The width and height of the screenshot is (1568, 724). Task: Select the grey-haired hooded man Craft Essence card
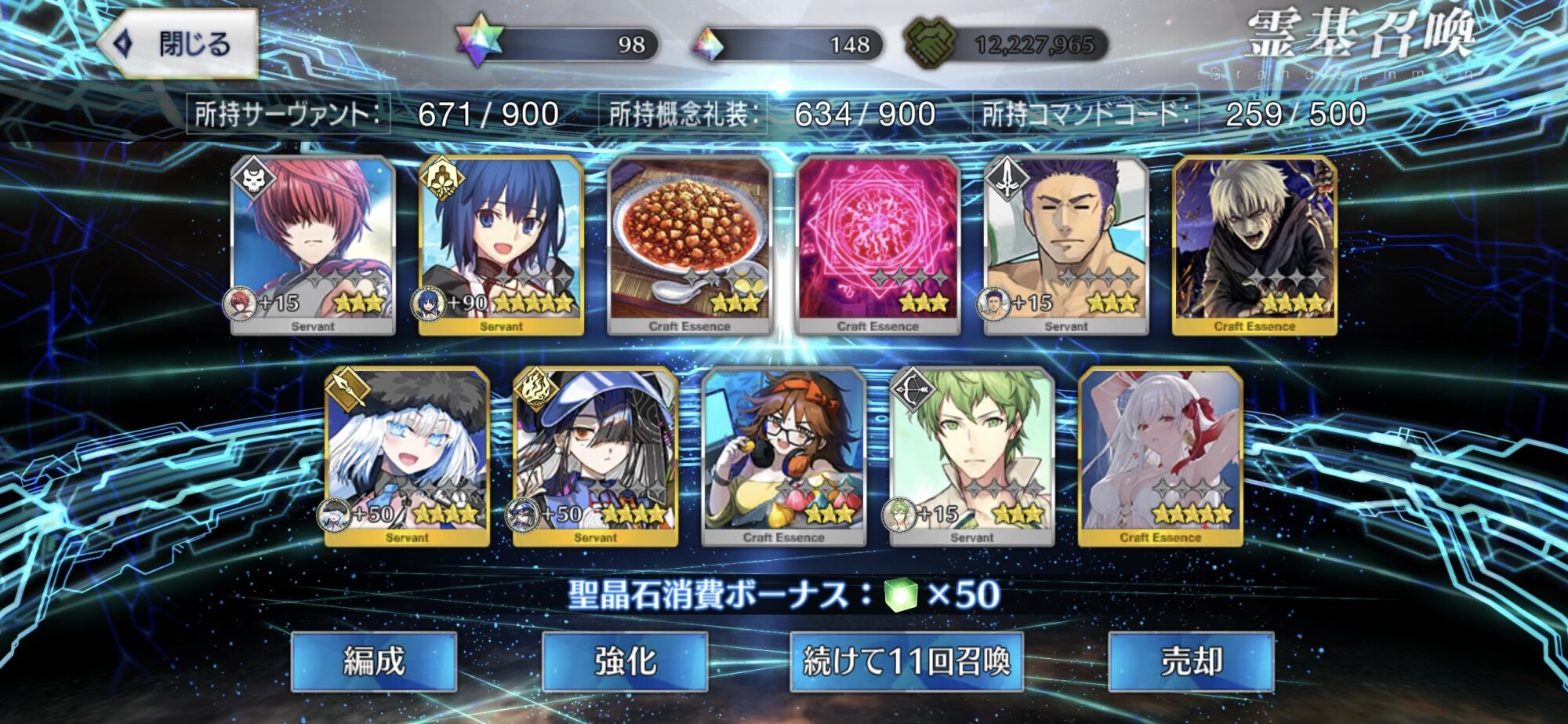(1254, 246)
